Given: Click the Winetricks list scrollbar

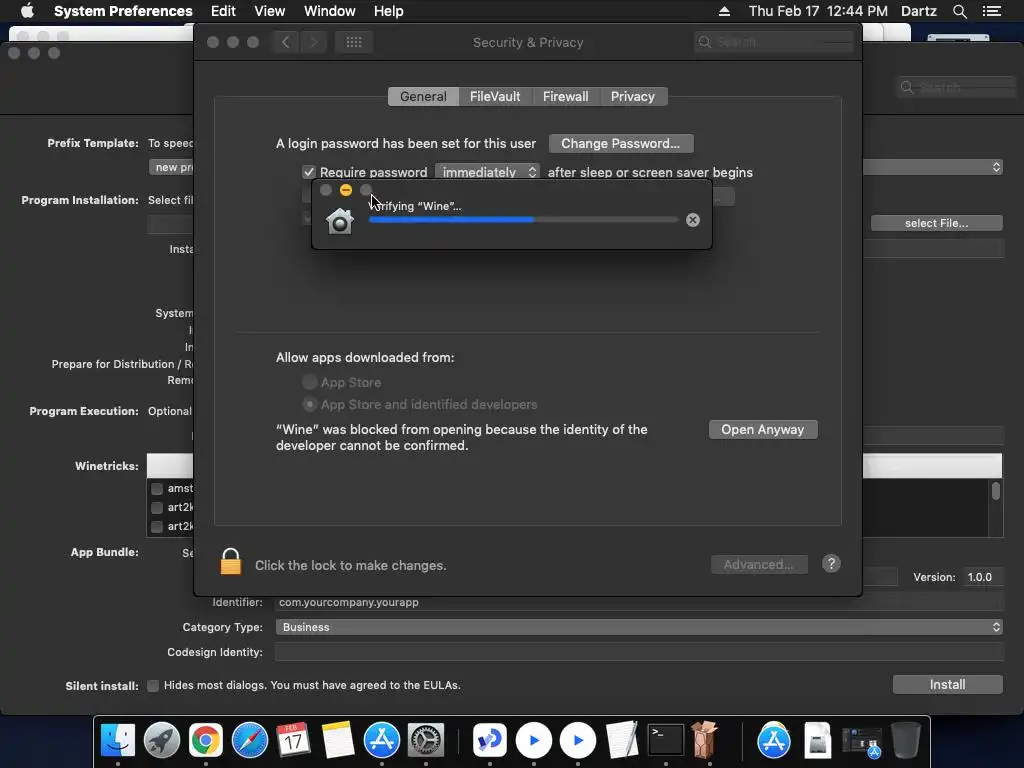Looking at the screenshot, I should point(996,491).
